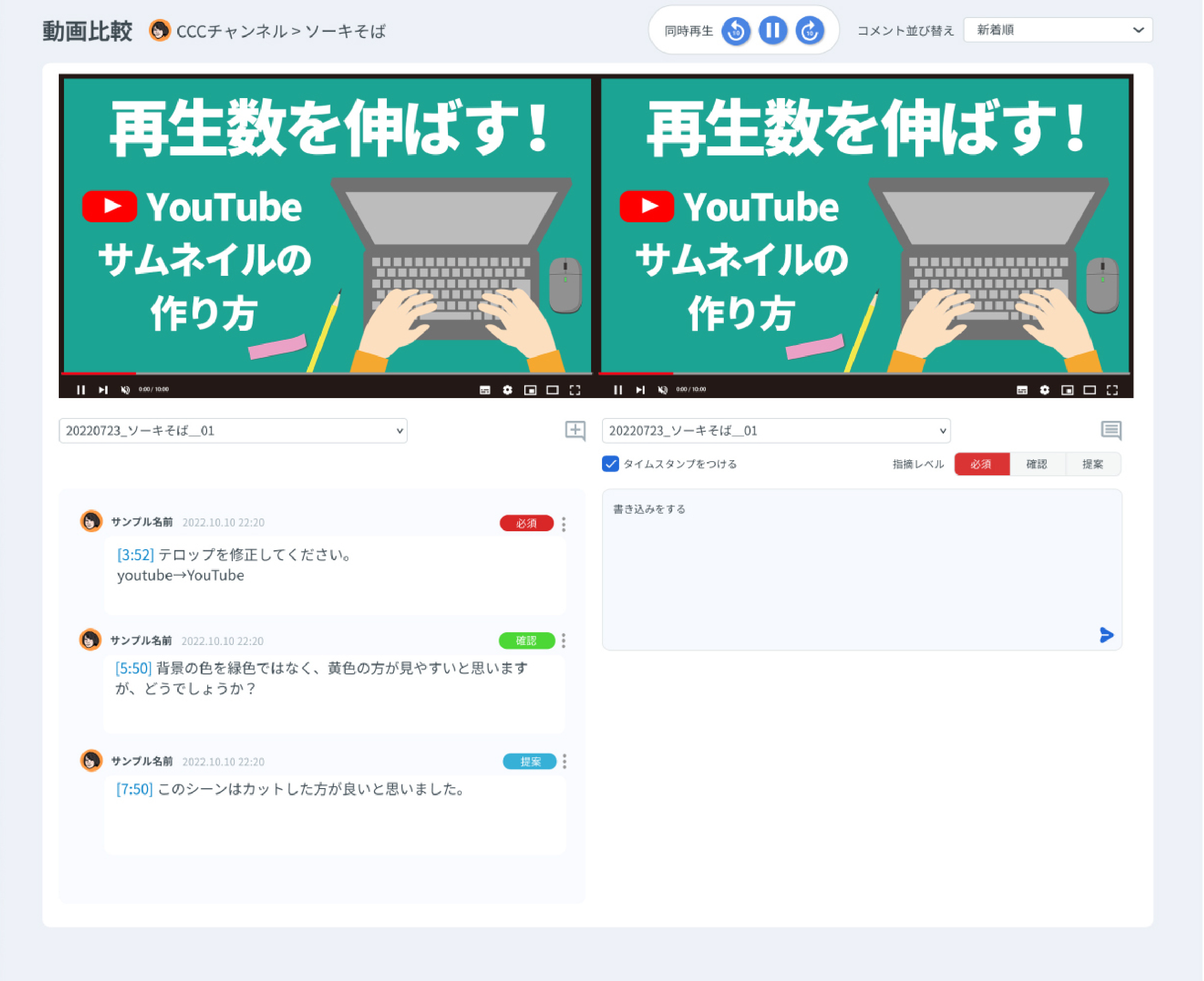Open the コメント並び替え sort dropdown showing 新着順
1204x981 pixels.
(x=1058, y=30)
